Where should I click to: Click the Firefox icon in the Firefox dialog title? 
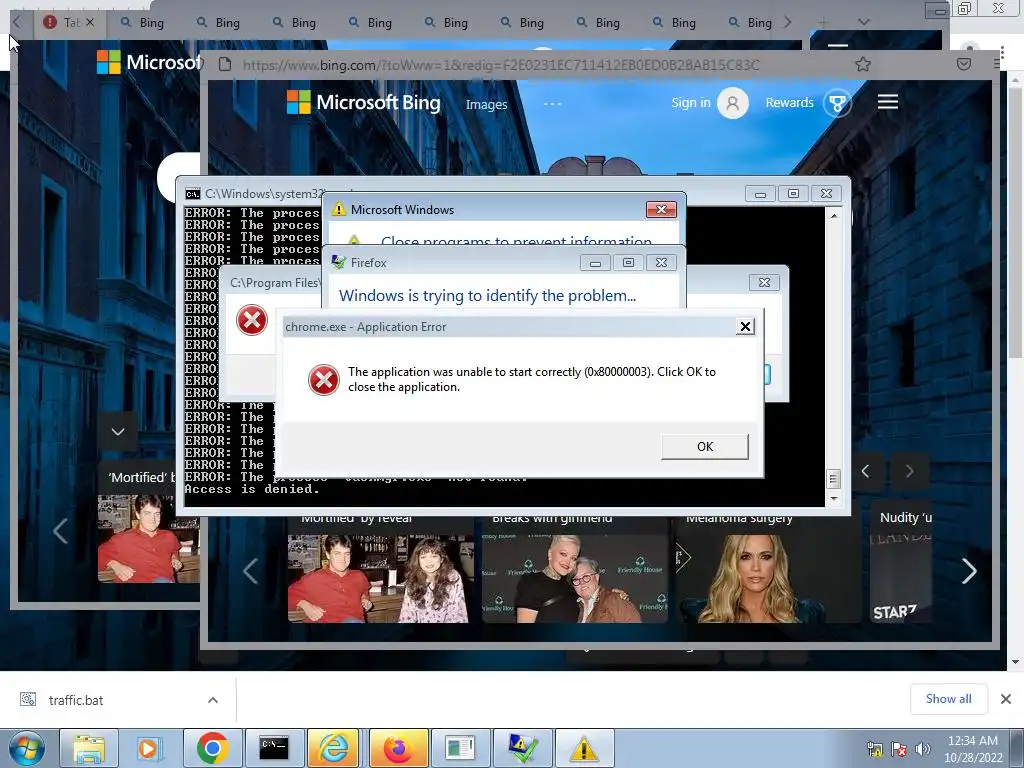pos(338,262)
